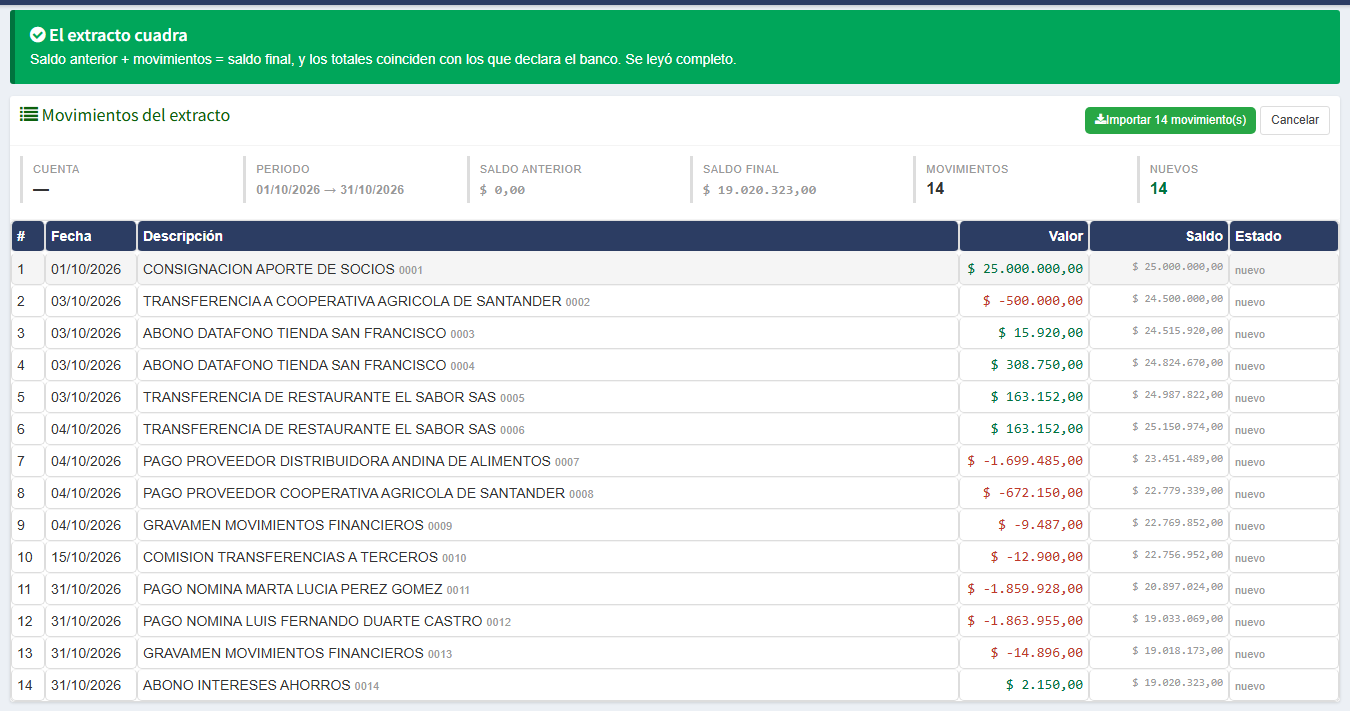
Task: Click the Fecha column header
Action: click(x=91, y=236)
